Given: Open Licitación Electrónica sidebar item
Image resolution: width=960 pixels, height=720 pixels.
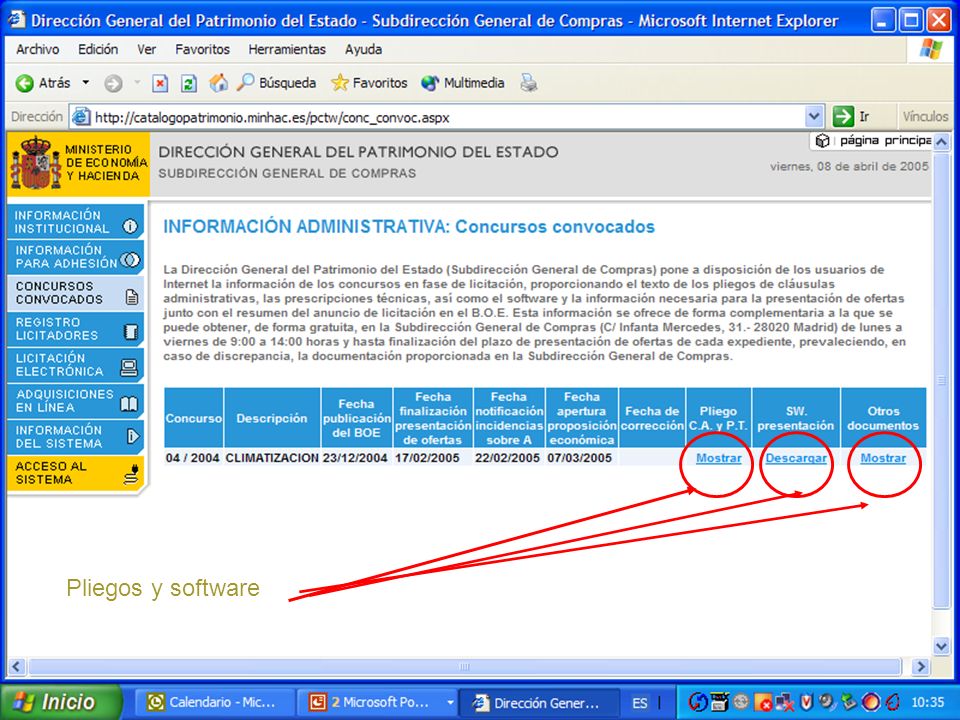Looking at the screenshot, I should (76, 365).
